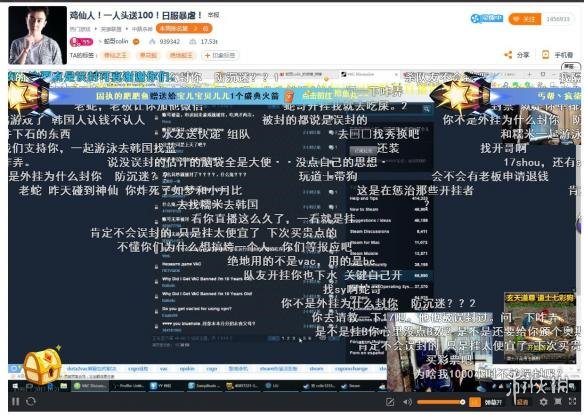Click the viewer count 939342

(169, 42)
